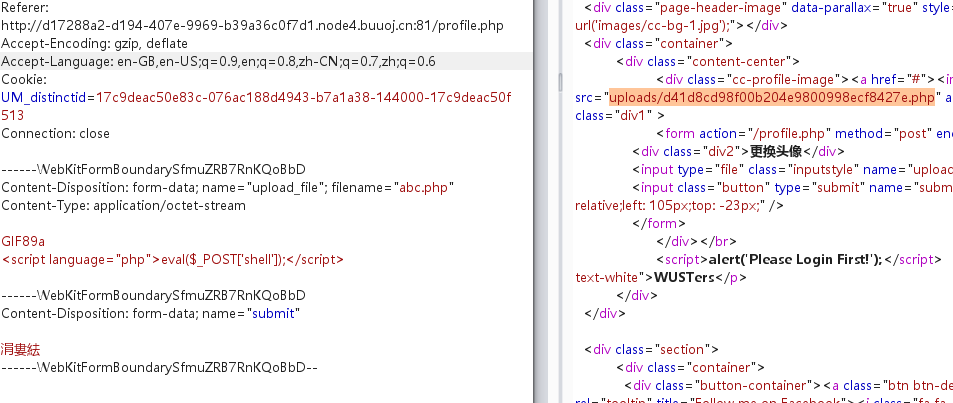Click the response panel scrollbar thumb
This screenshot has height=403, width=953.
point(560,81)
